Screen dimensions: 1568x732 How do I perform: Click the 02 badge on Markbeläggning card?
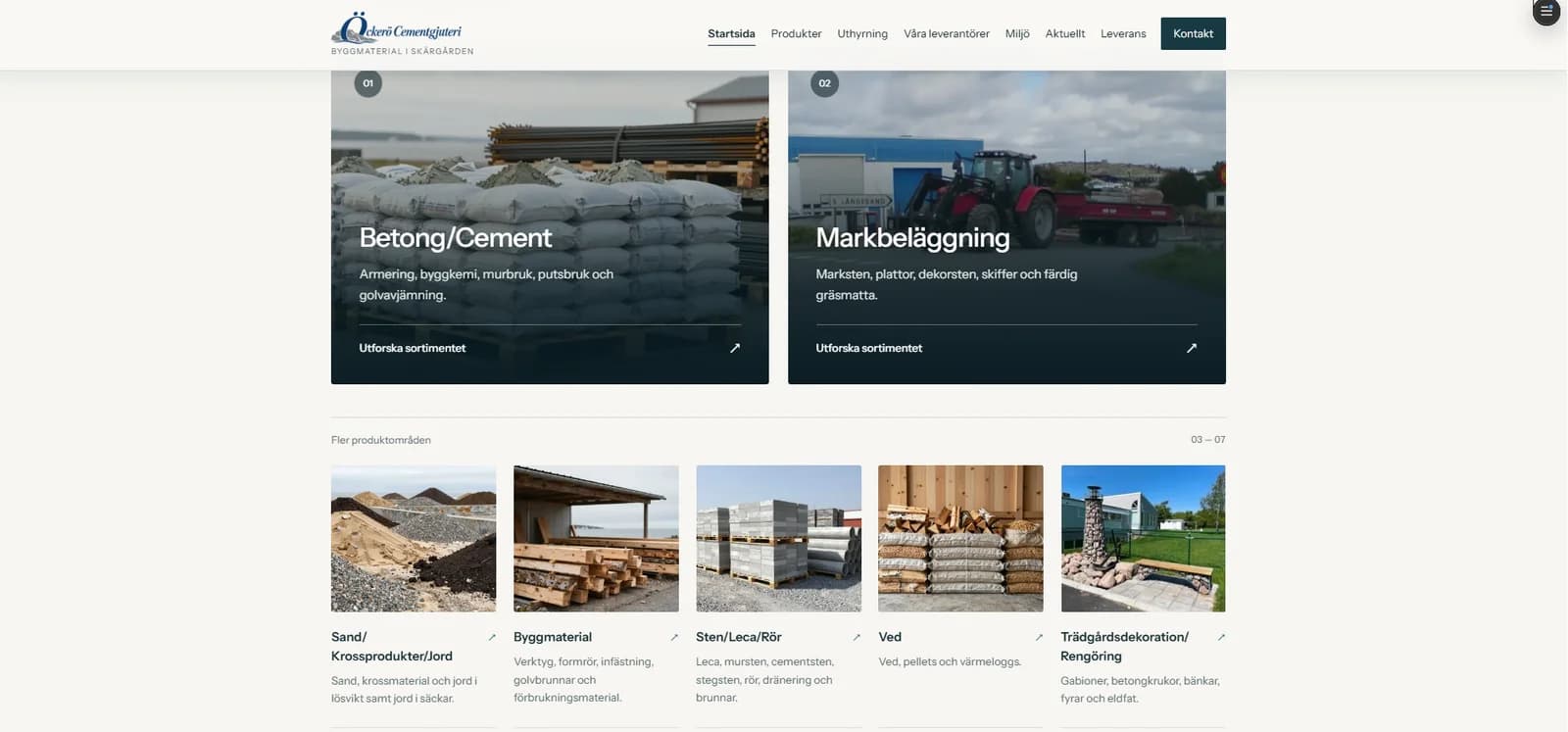click(825, 83)
